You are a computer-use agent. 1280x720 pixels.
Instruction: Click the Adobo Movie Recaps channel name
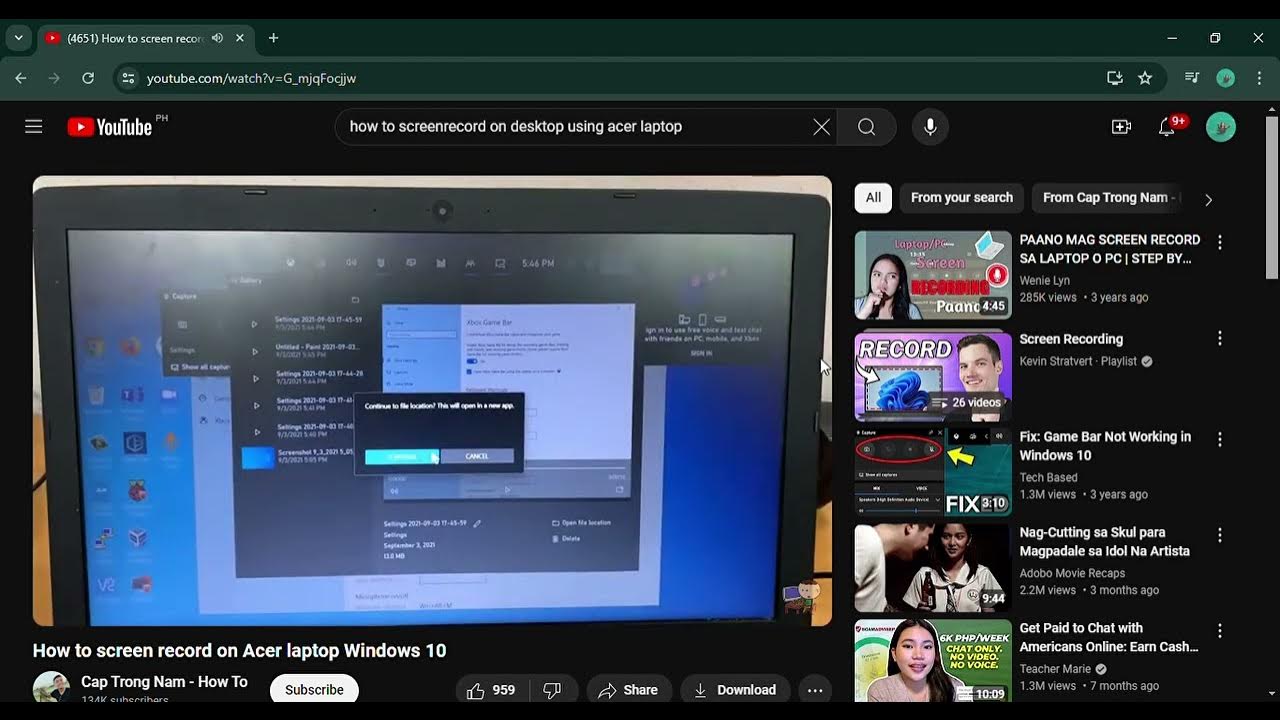pos(1072,574)
